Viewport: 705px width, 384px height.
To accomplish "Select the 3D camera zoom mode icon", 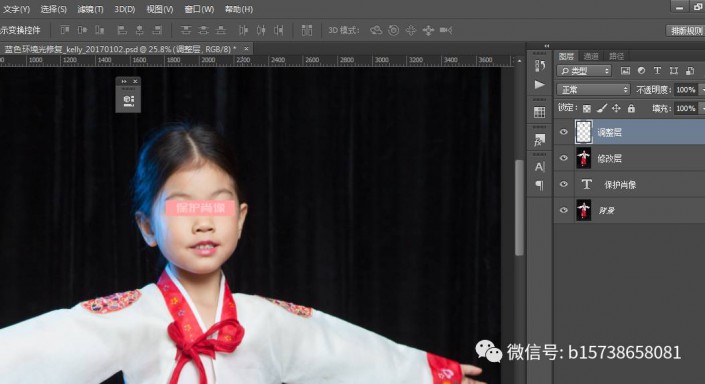I will point(446,30).
